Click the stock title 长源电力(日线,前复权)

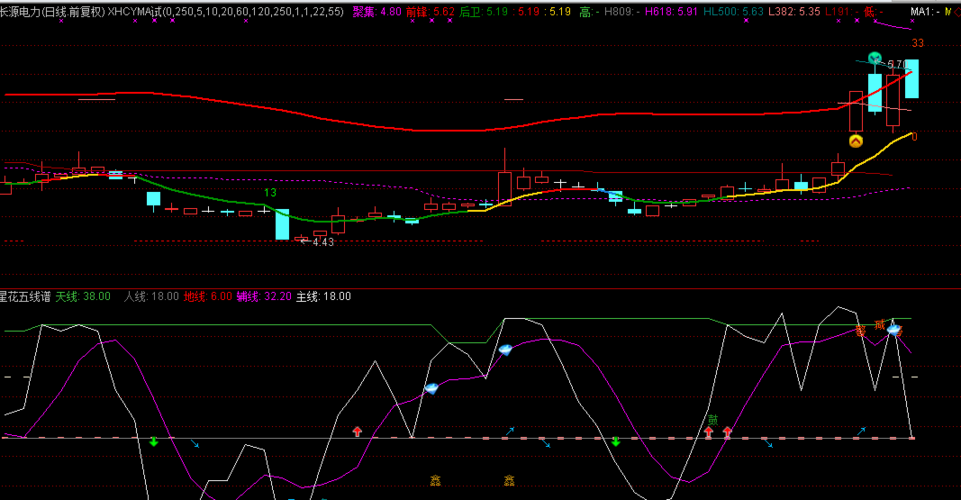(52, 12)
